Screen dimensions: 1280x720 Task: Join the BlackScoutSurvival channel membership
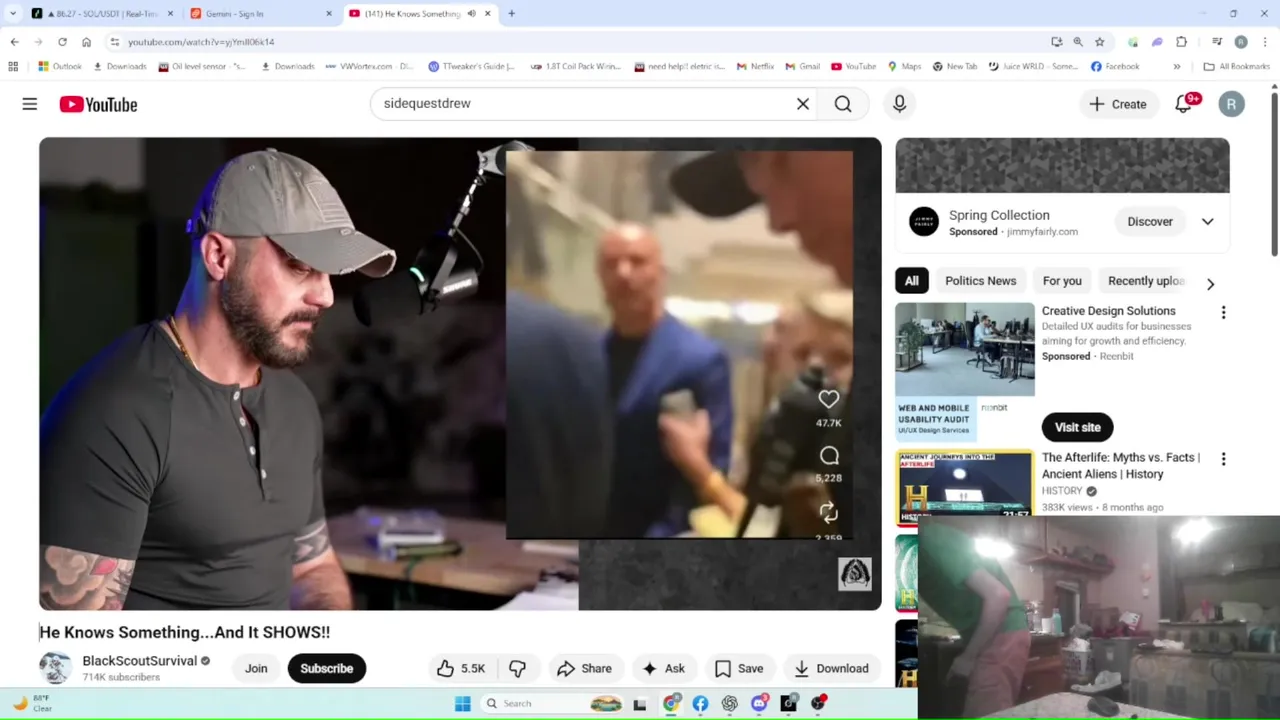(x=256, y=668)
